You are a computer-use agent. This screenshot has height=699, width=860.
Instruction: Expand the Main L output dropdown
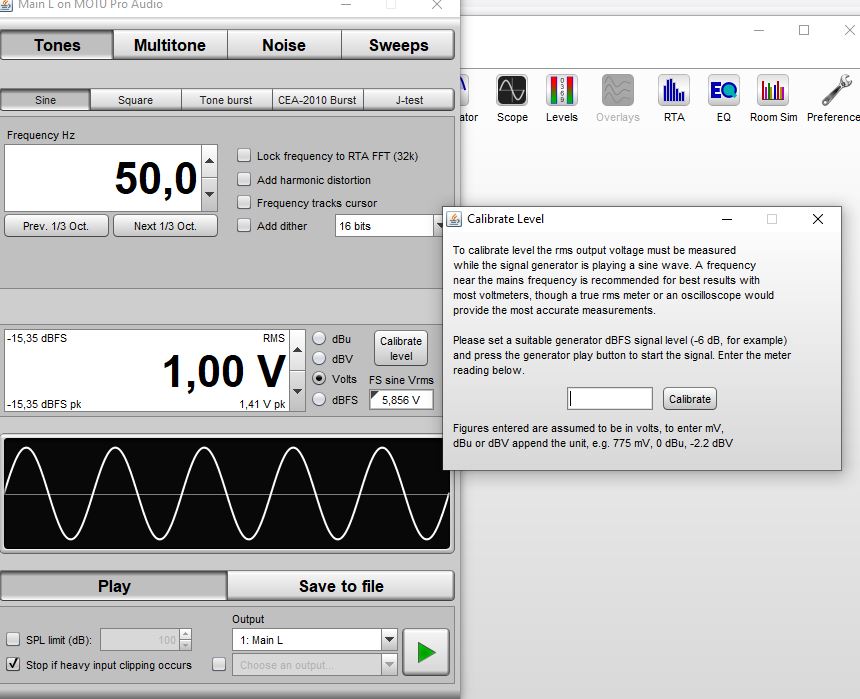pos(314,640)
